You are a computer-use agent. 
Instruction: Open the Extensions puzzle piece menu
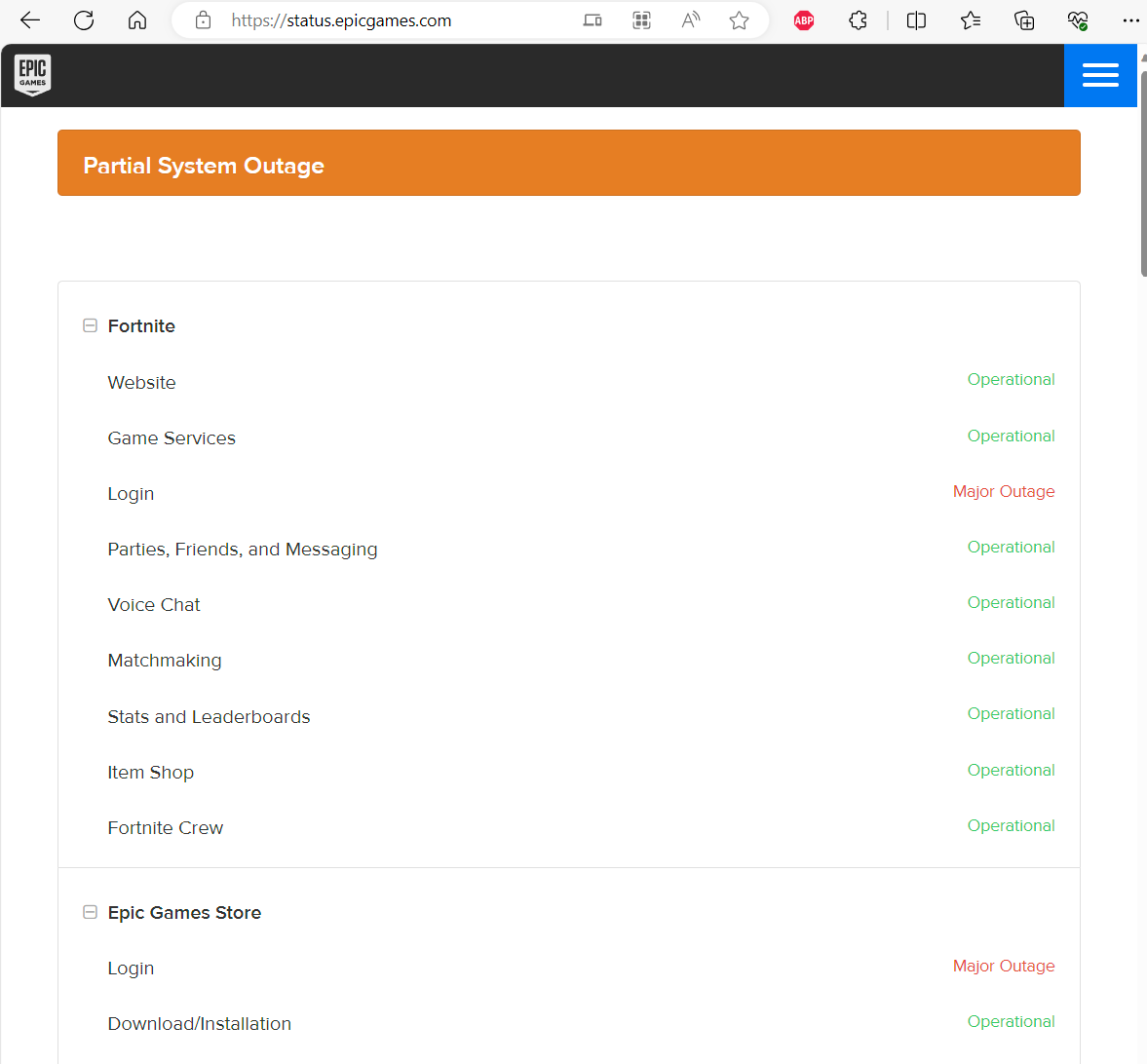point(858,20)
